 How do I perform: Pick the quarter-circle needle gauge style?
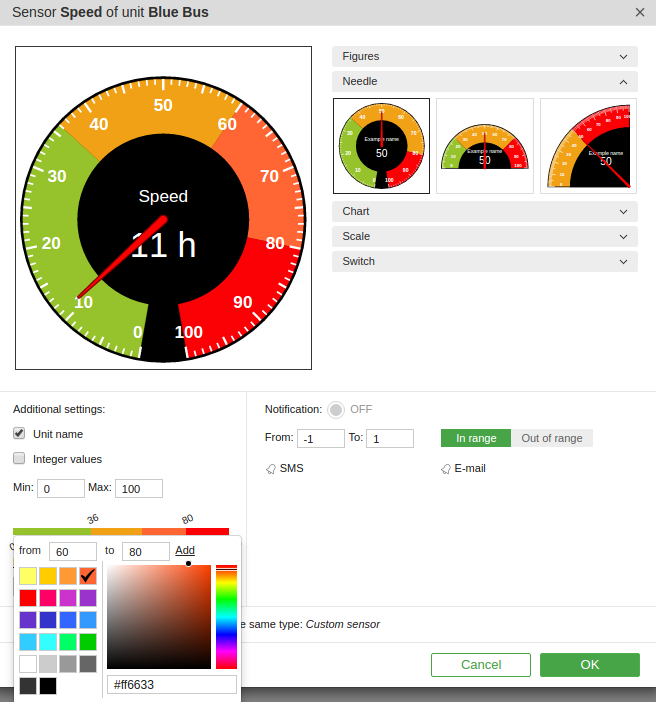pos(588,146)
